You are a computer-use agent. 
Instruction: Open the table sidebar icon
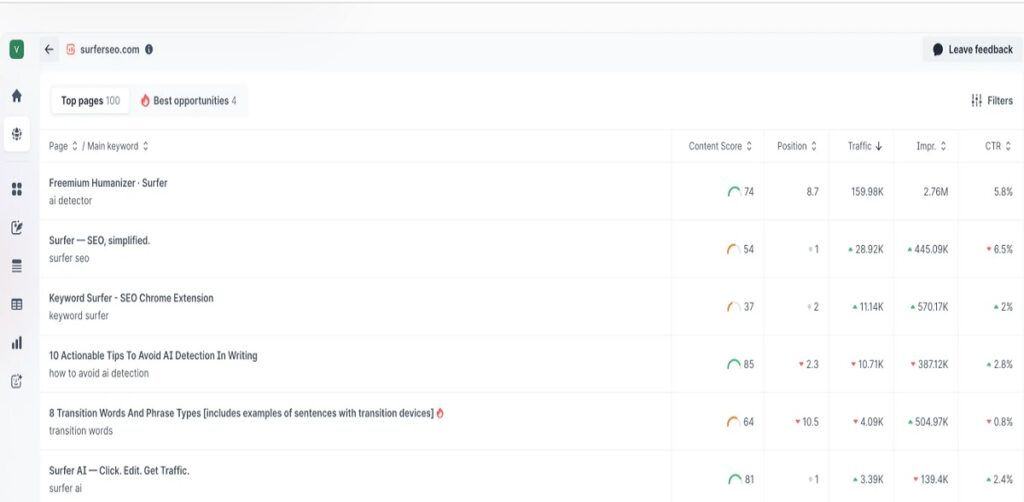click(17, 304)
